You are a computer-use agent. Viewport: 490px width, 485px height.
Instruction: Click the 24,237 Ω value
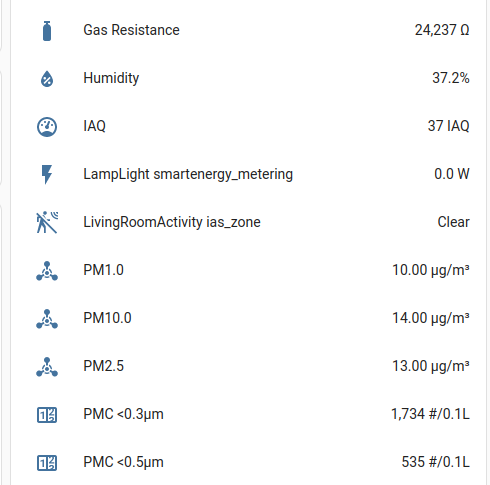click(442, 30)
